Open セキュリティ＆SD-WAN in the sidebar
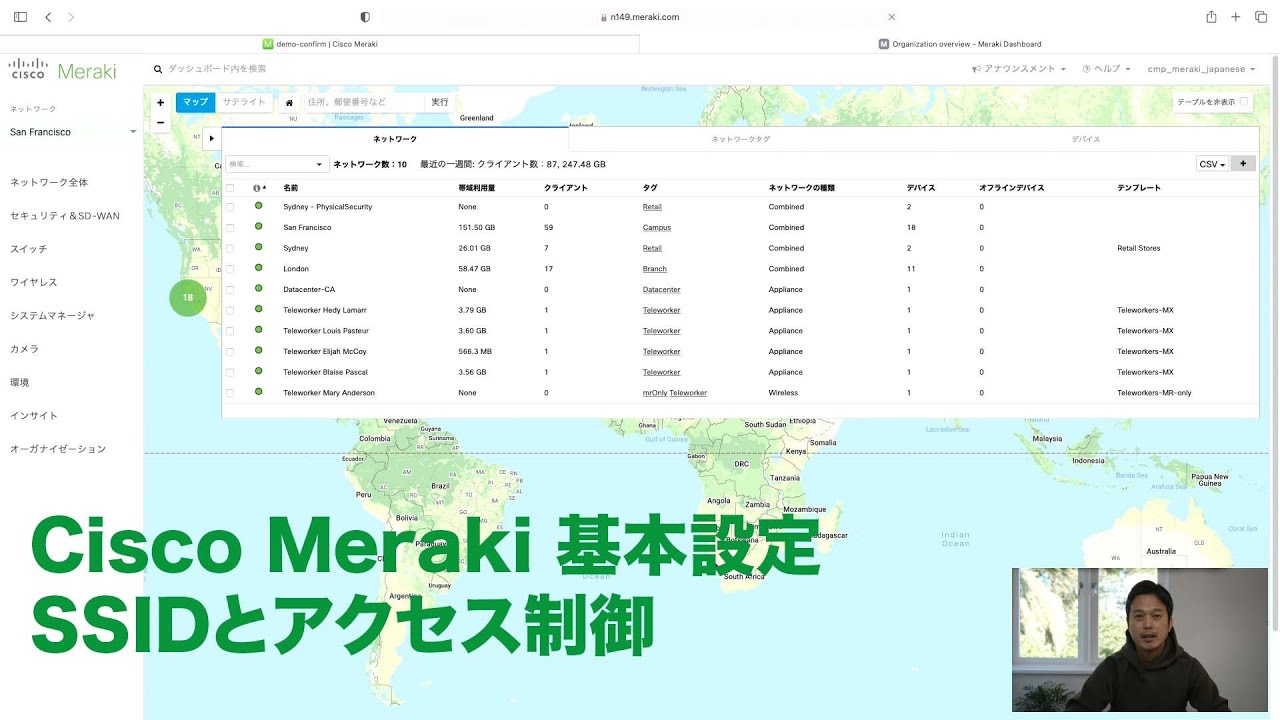 click(65, 216)
